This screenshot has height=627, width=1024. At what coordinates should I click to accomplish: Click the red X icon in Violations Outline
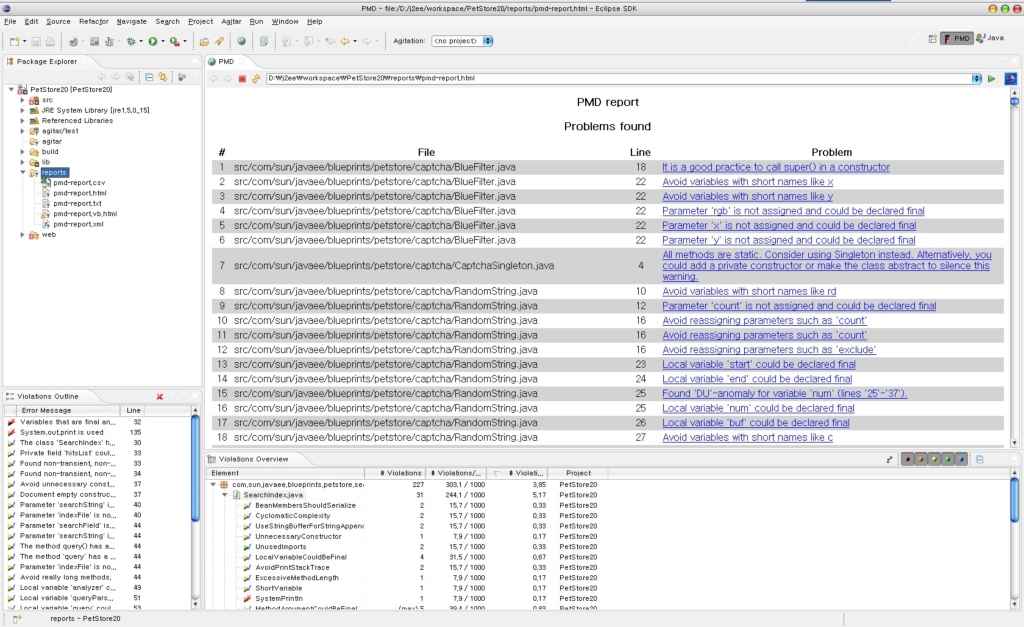[159, 396]
